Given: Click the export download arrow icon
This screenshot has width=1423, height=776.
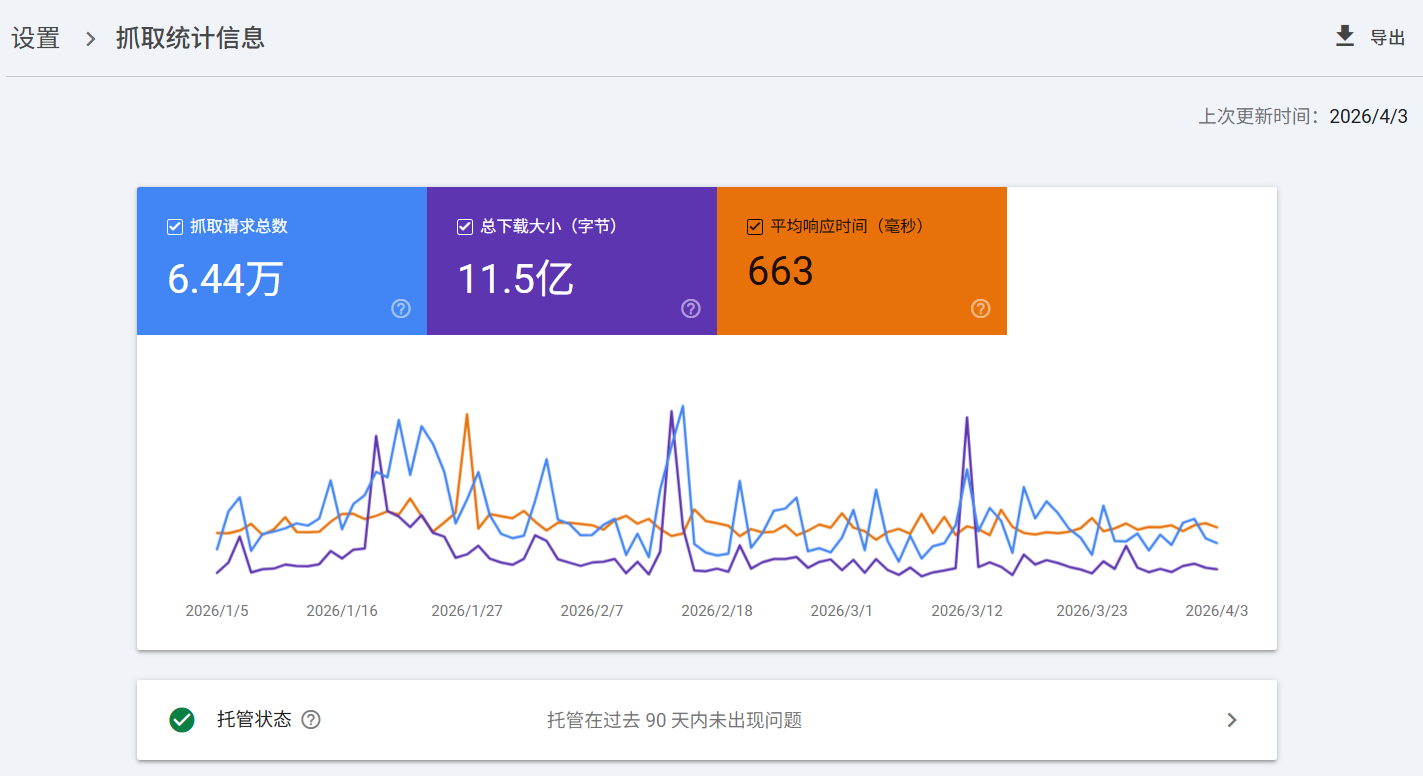Looking at the screenshot, I should [x=1345, y=37].
